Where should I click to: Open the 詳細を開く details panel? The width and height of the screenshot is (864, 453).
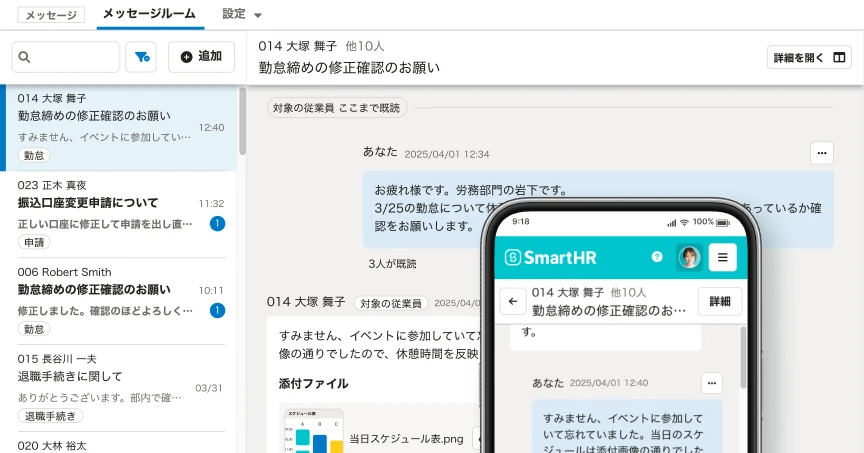click(x=809, y=57)
